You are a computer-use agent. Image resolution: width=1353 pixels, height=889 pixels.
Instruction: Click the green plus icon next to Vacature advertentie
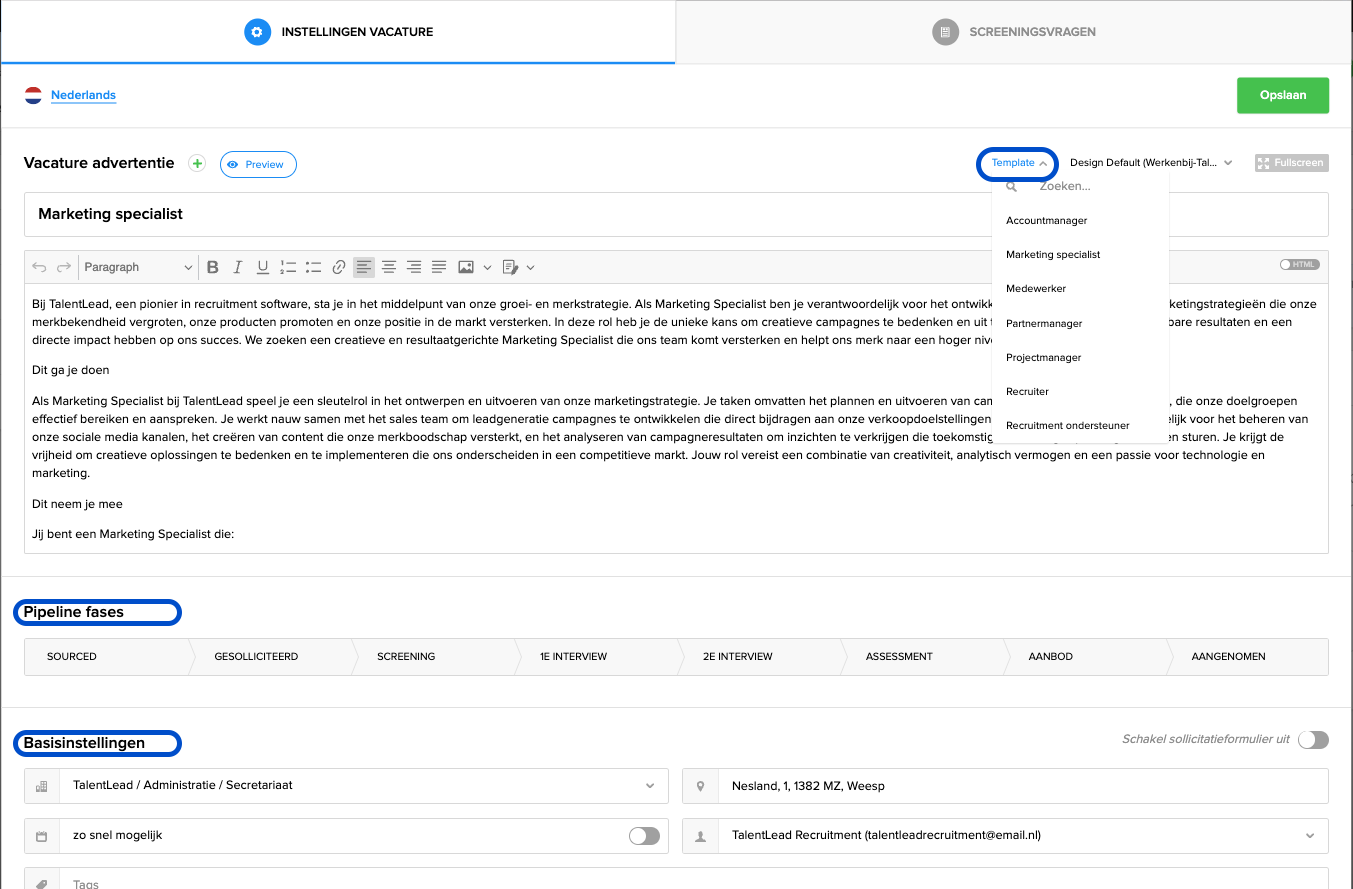click(x=197, y=164)
